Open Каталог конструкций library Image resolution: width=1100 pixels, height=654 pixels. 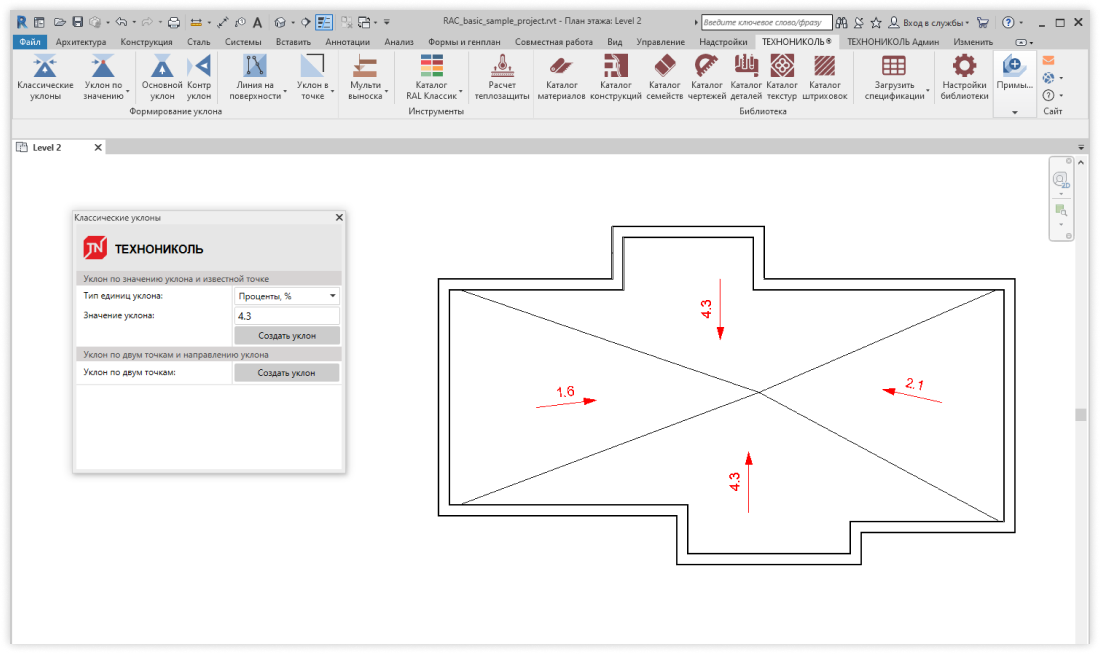point(615,77)
